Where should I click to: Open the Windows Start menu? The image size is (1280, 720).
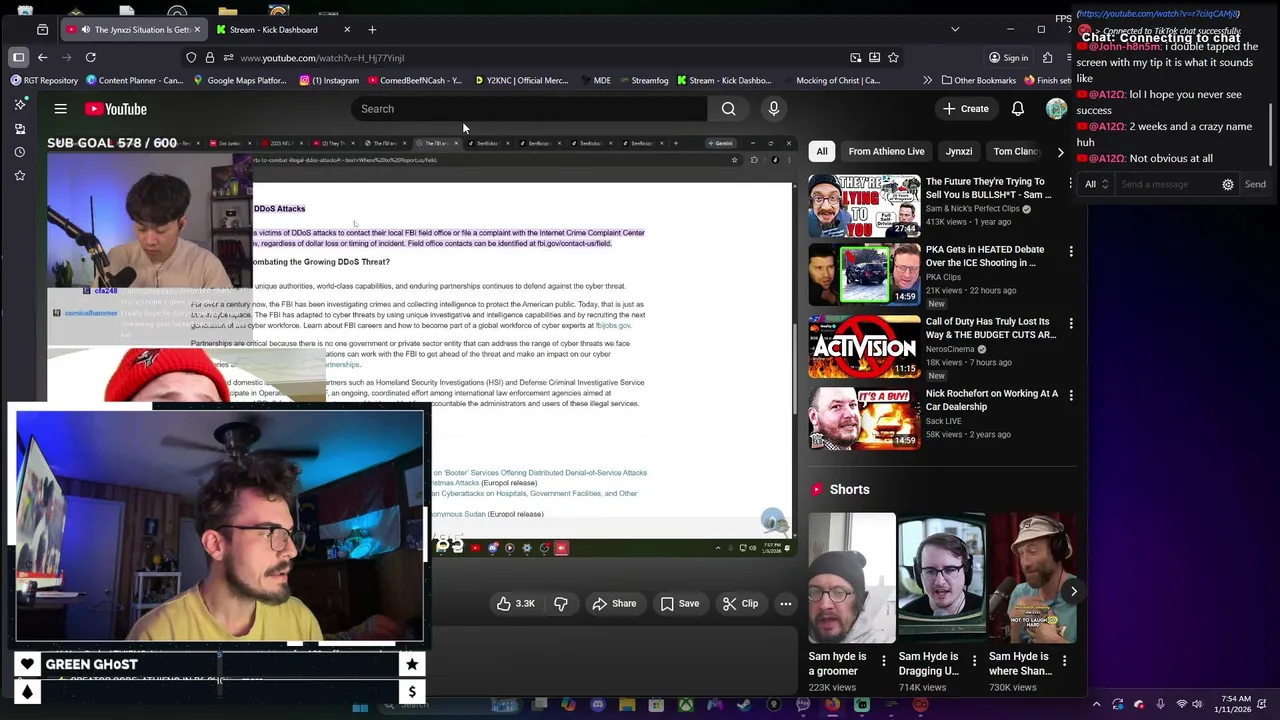coord(360,706)
